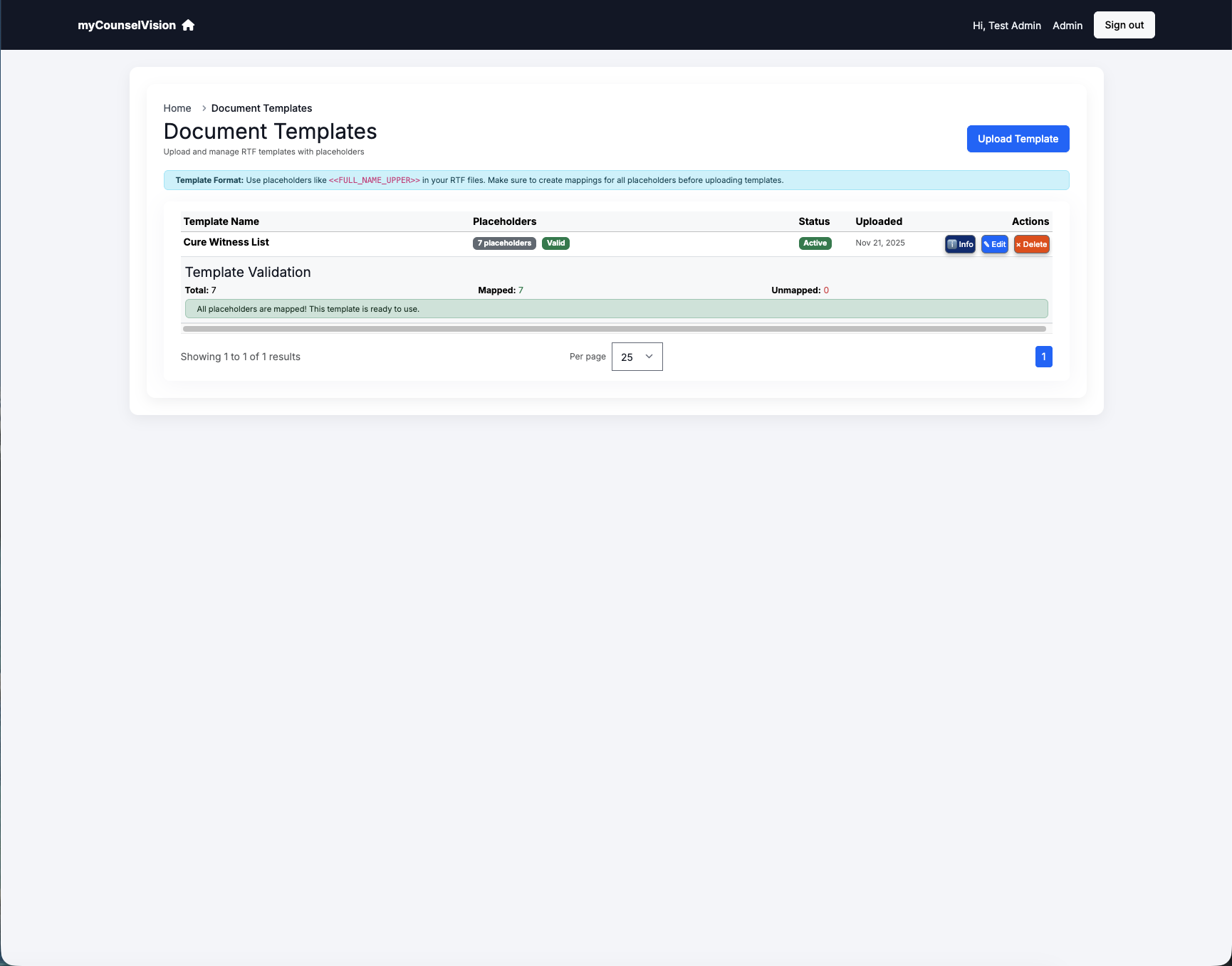Click the Sign out button
The width and height of the screenshot is (1232, 966).
click(1124, 25)
